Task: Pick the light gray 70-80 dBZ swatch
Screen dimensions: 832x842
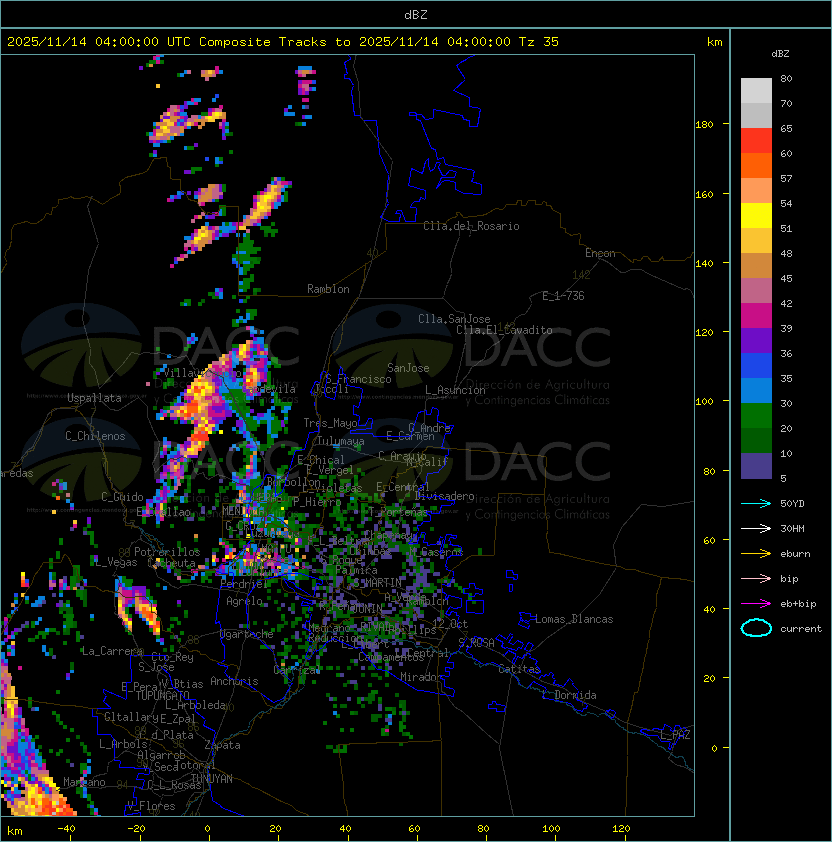Action: [x=756, y=90]
